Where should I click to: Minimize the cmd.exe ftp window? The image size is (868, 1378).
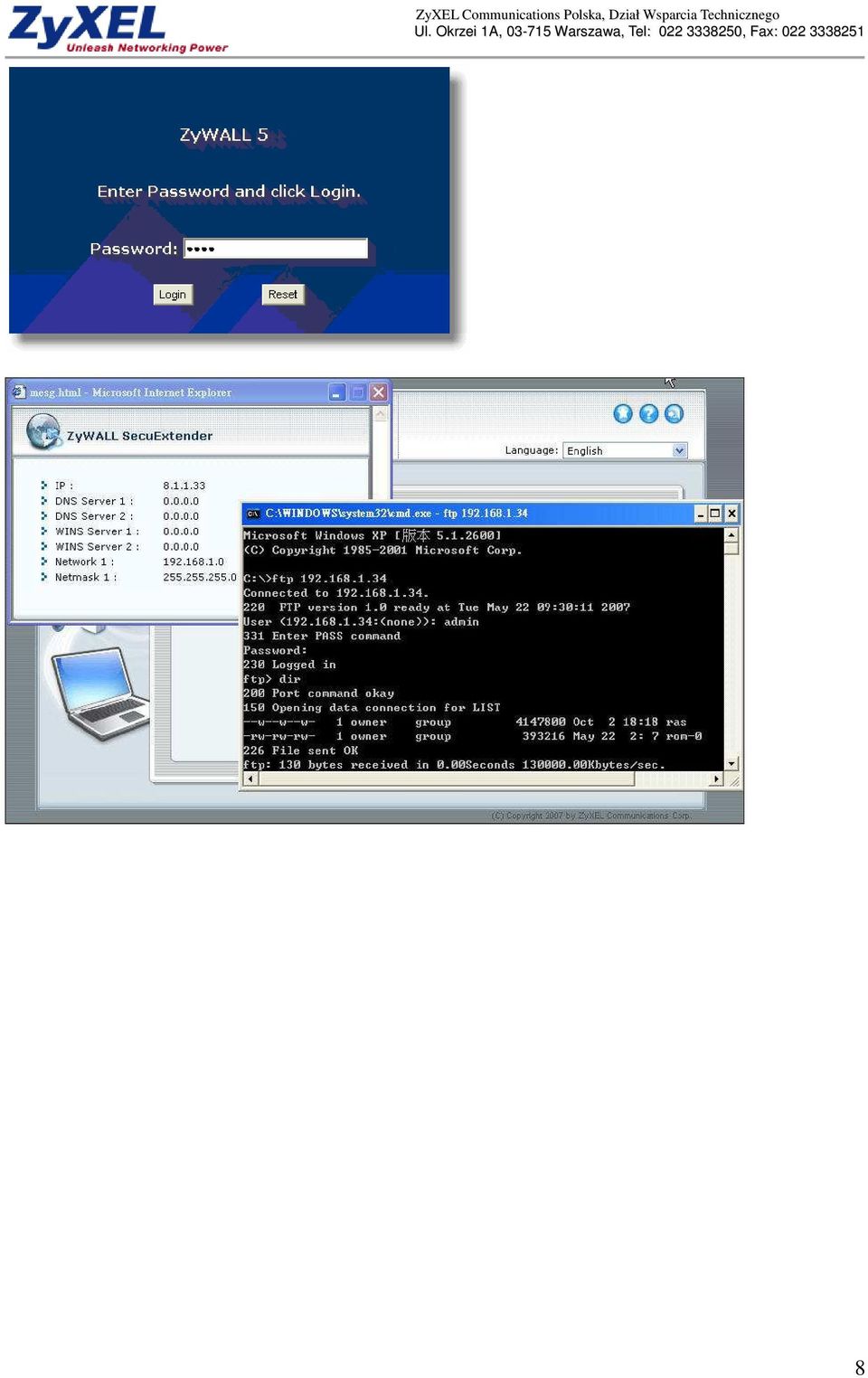[x=700, y=514]
